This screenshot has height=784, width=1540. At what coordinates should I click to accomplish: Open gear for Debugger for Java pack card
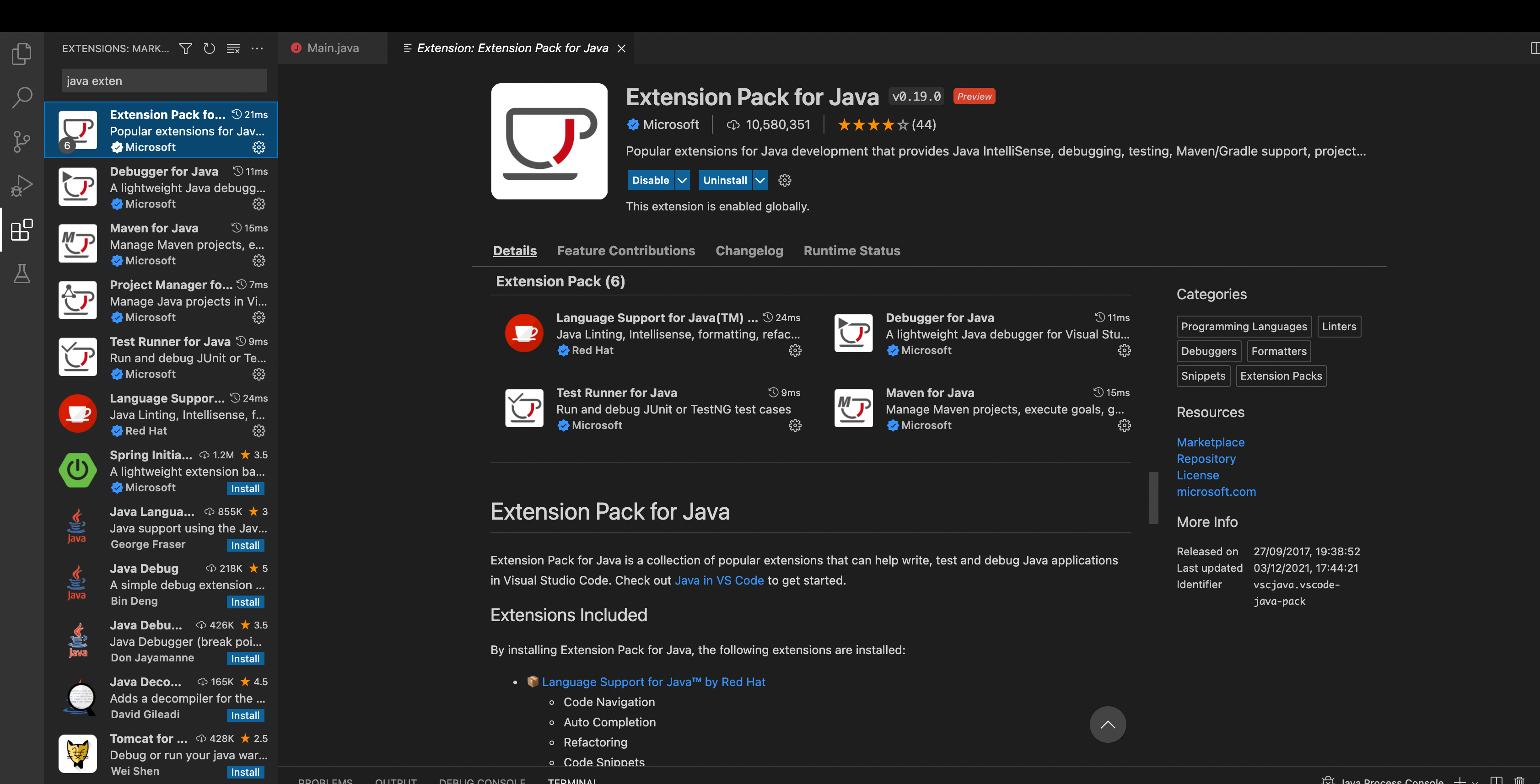click(1125, 350)
